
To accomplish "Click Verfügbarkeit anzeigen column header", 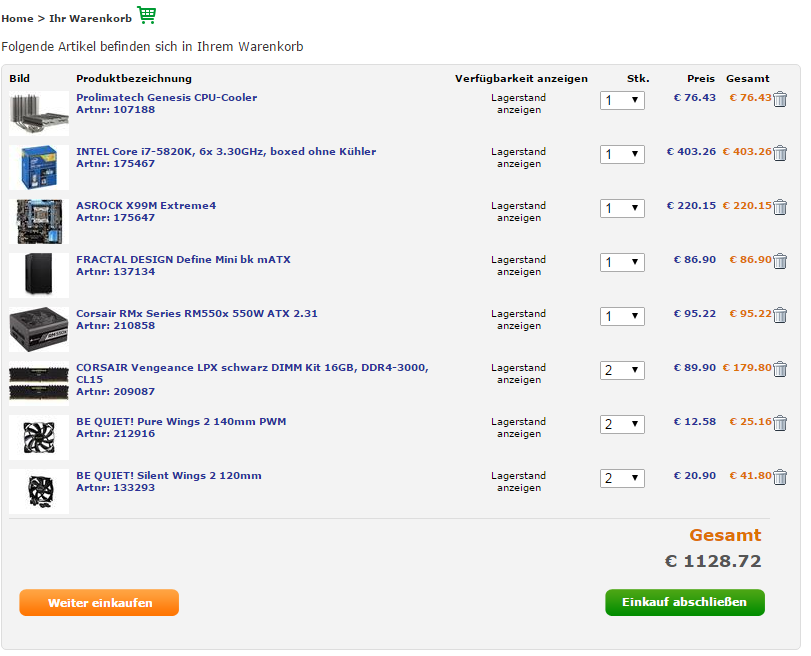I will click(521, 79).
